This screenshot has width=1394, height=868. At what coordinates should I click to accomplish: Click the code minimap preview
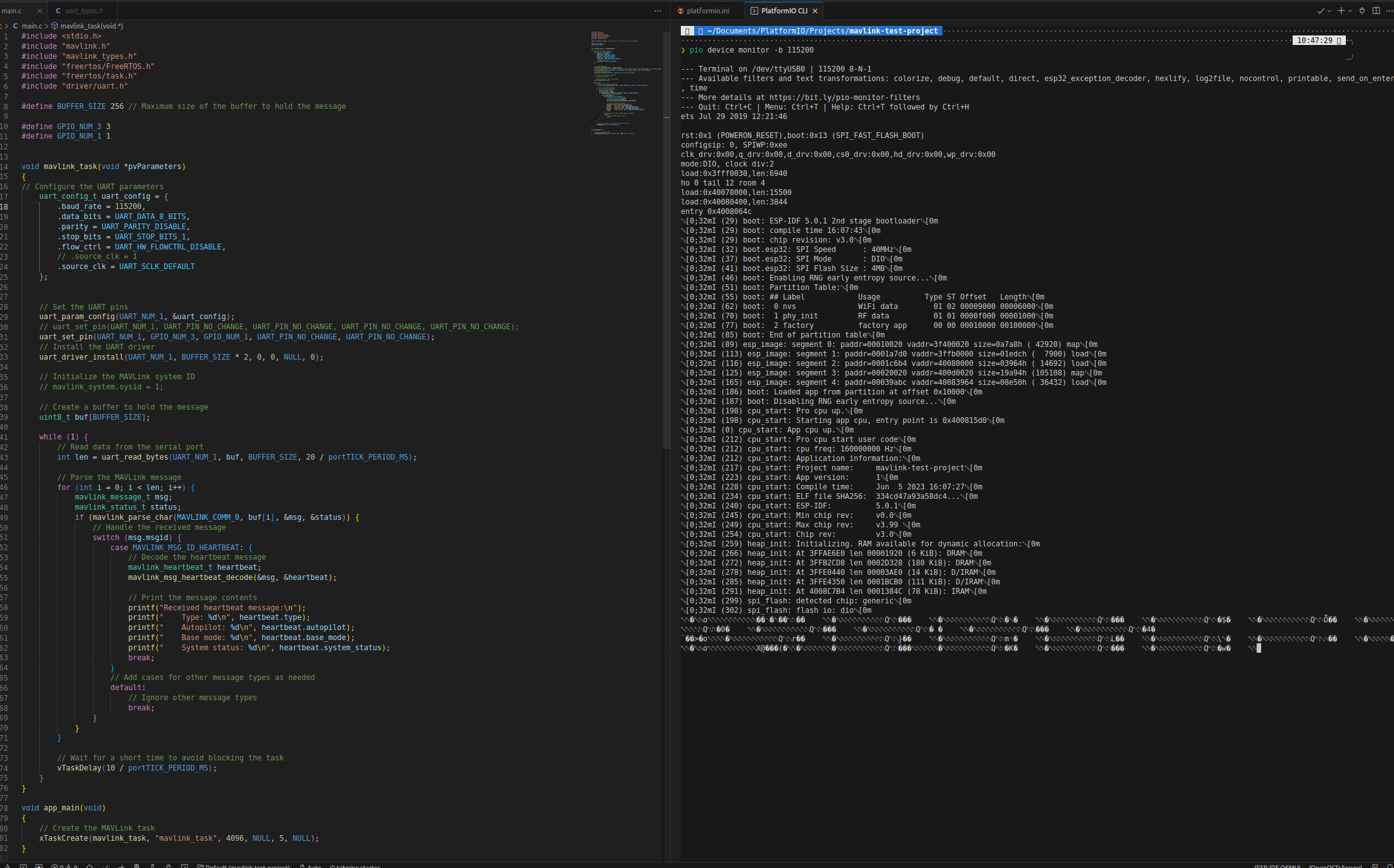pos(626,82)
